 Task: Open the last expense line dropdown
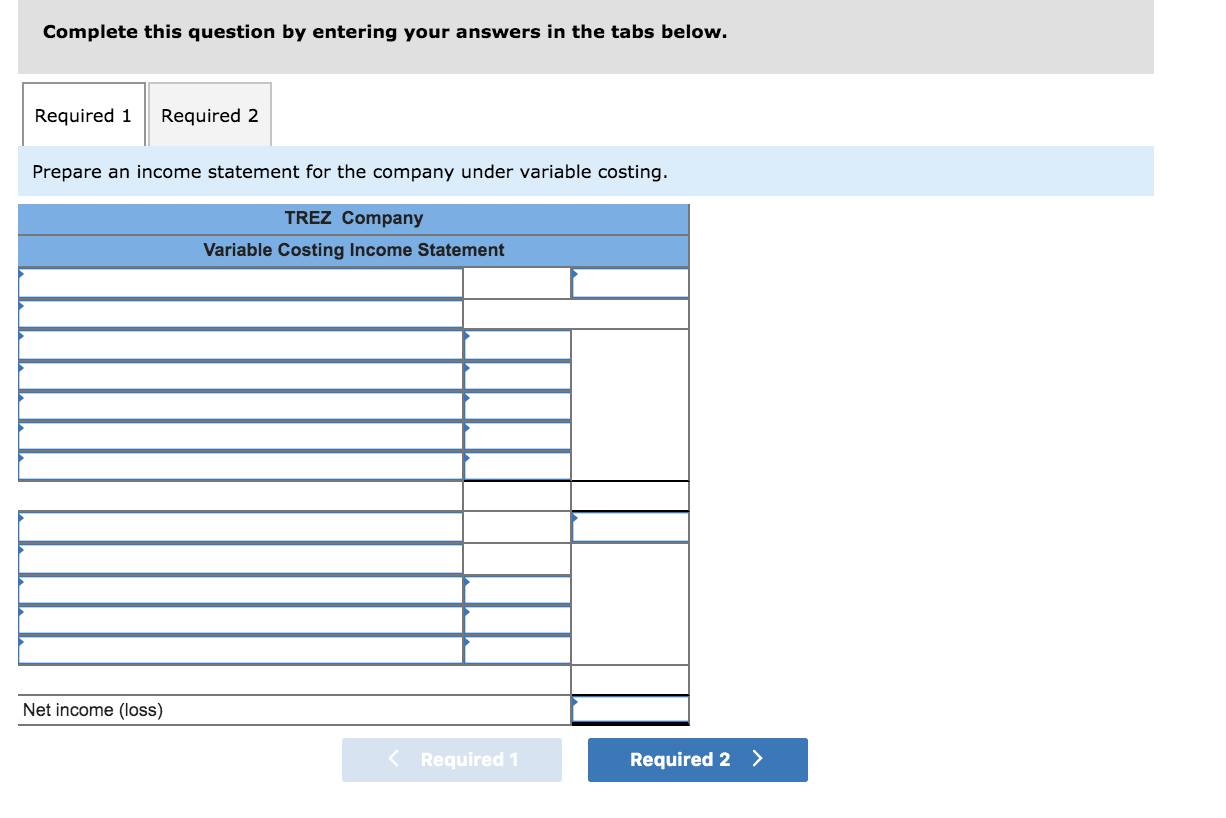[22, 649]
